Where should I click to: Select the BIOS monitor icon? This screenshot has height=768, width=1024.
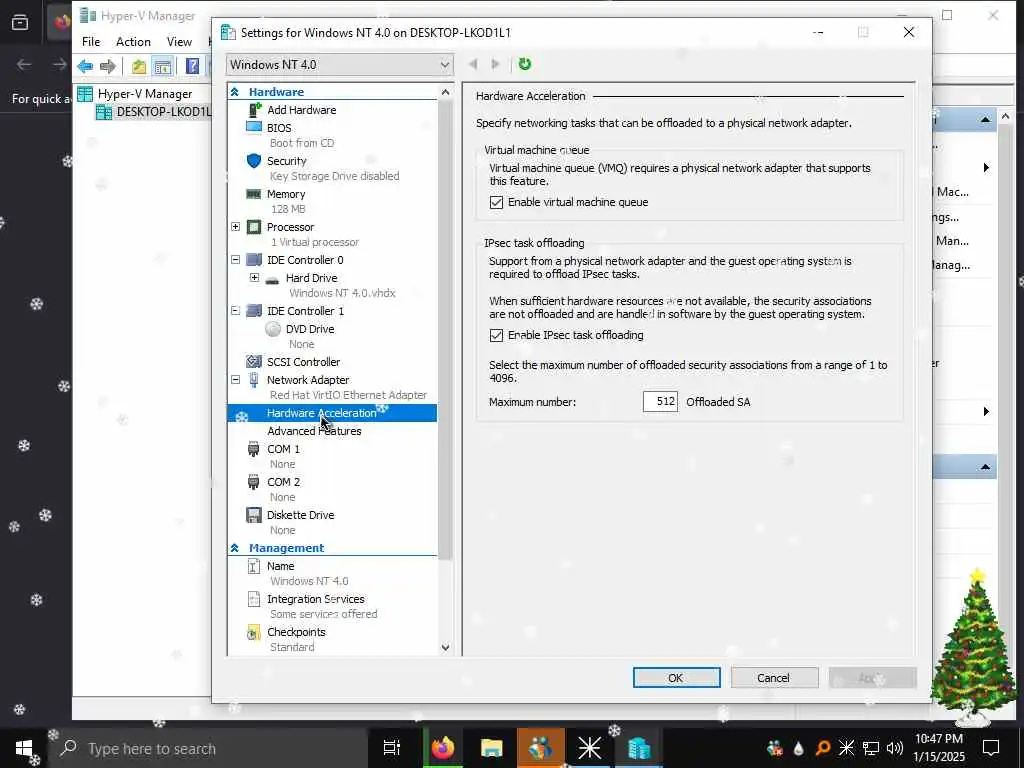254,127
